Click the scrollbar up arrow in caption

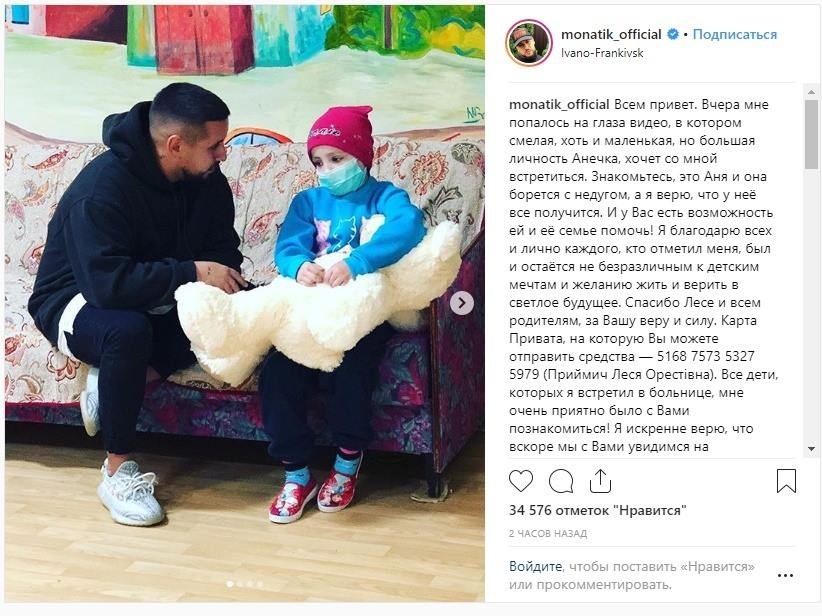(811, 92)
